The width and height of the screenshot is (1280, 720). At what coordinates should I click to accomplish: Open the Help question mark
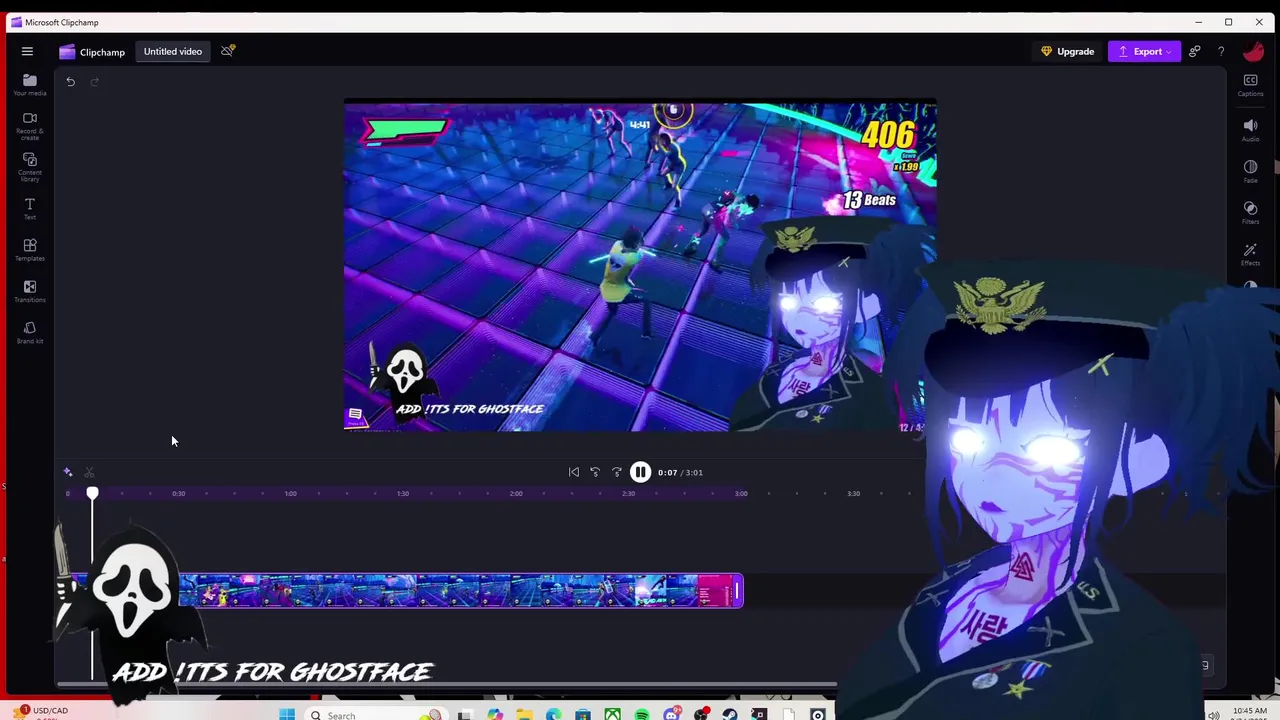(1221, 51)
